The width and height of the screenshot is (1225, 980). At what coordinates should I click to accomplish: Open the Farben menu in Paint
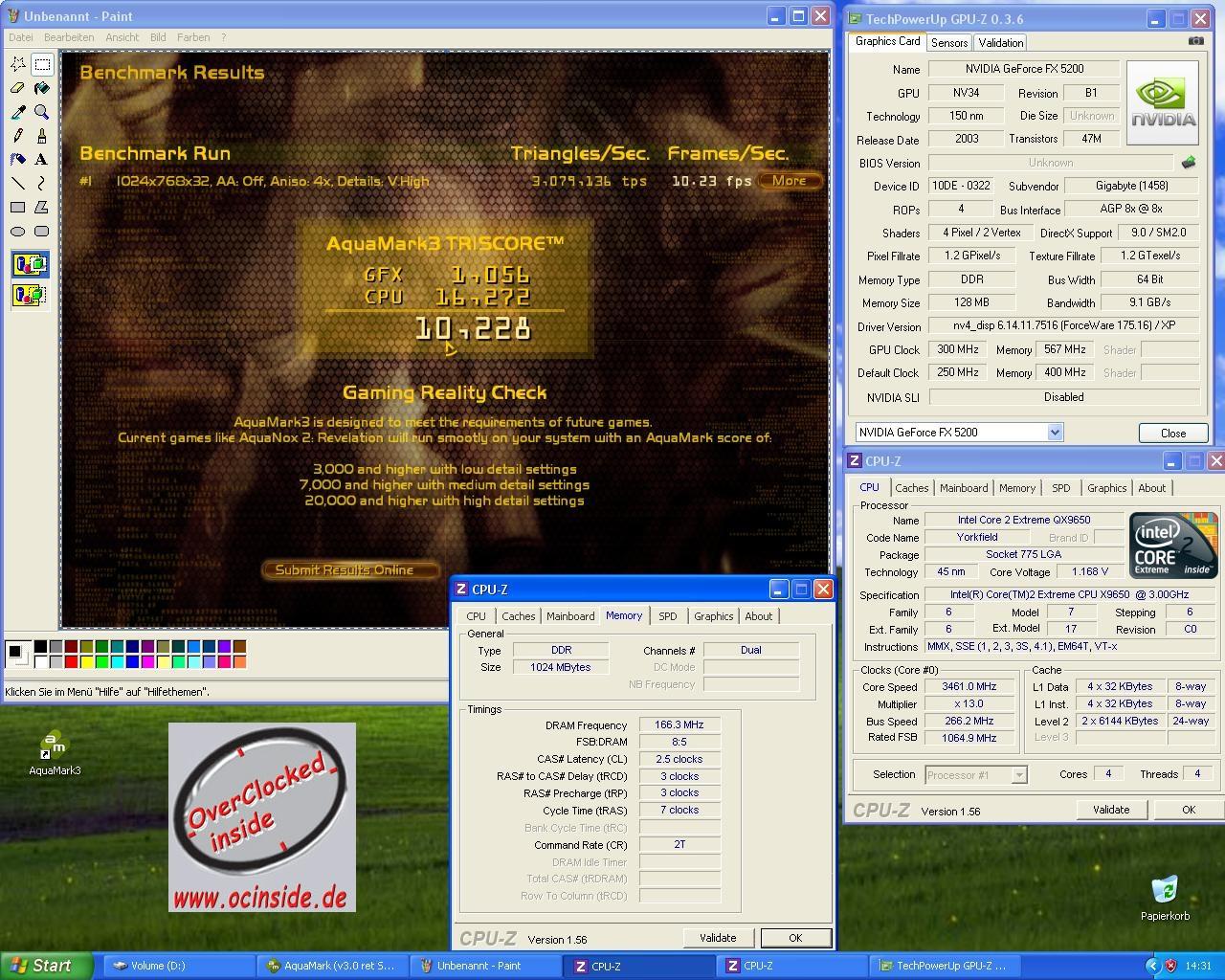(193, 37)
